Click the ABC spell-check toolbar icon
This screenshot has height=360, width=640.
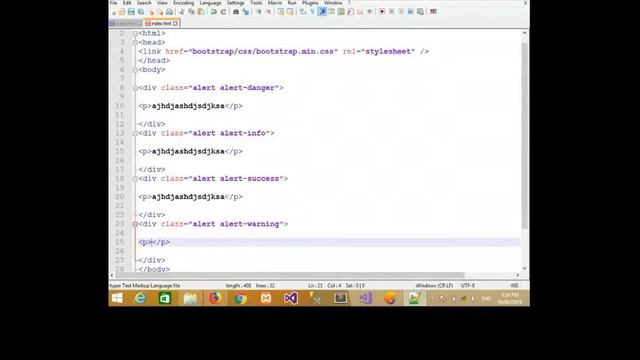(433, 12)
